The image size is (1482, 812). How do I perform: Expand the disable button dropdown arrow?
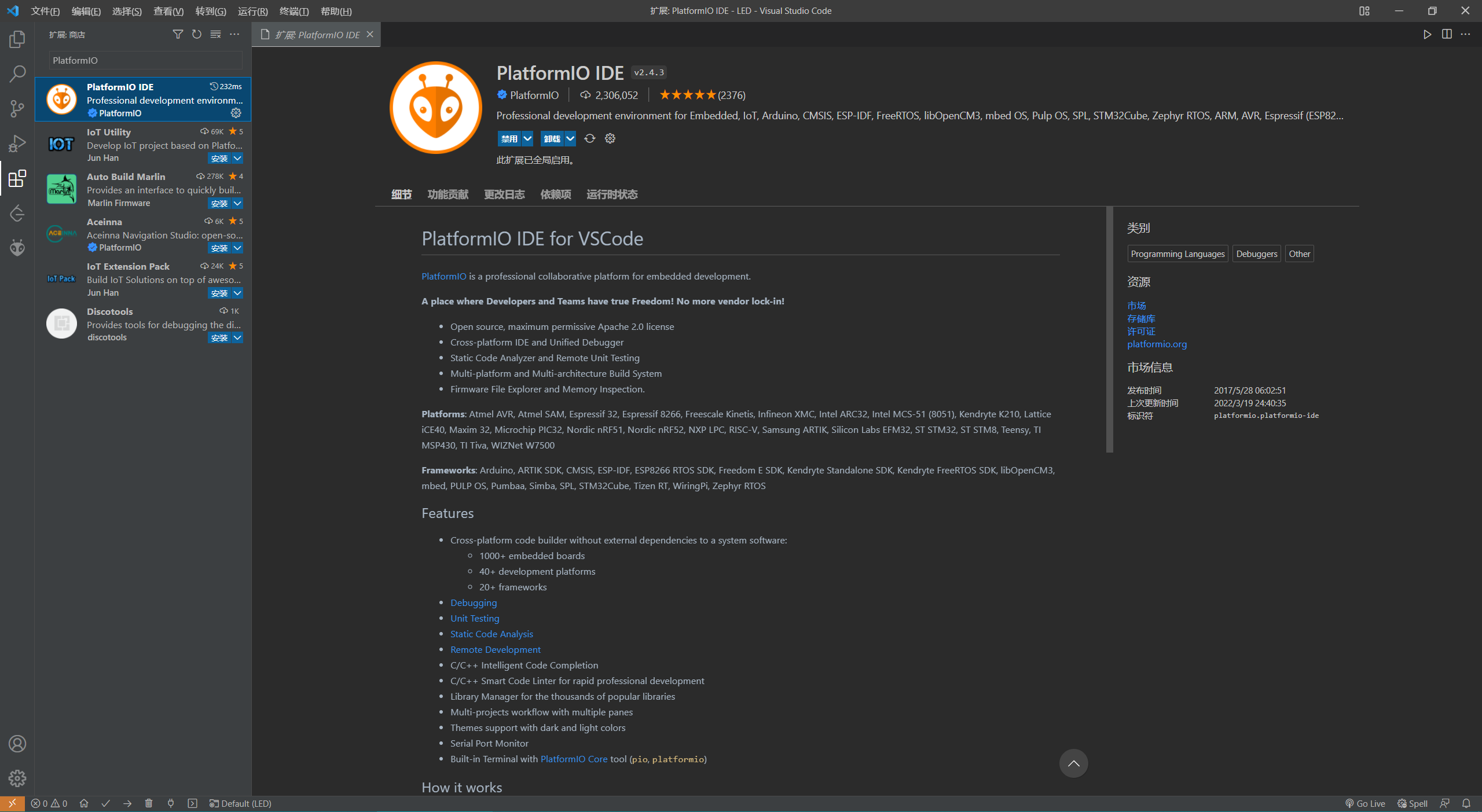tap(527, 138)
